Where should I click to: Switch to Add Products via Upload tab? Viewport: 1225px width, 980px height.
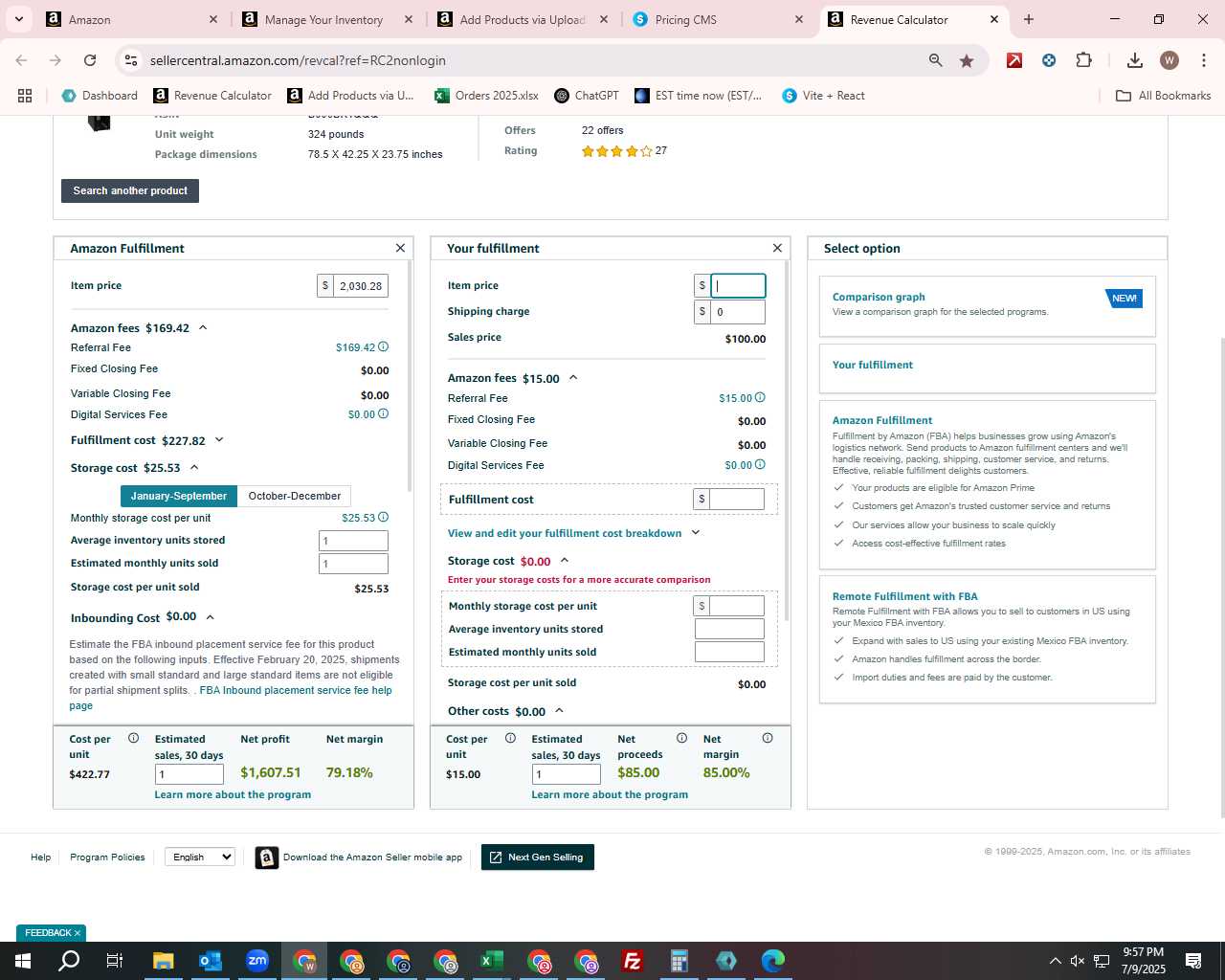(523, 19)
